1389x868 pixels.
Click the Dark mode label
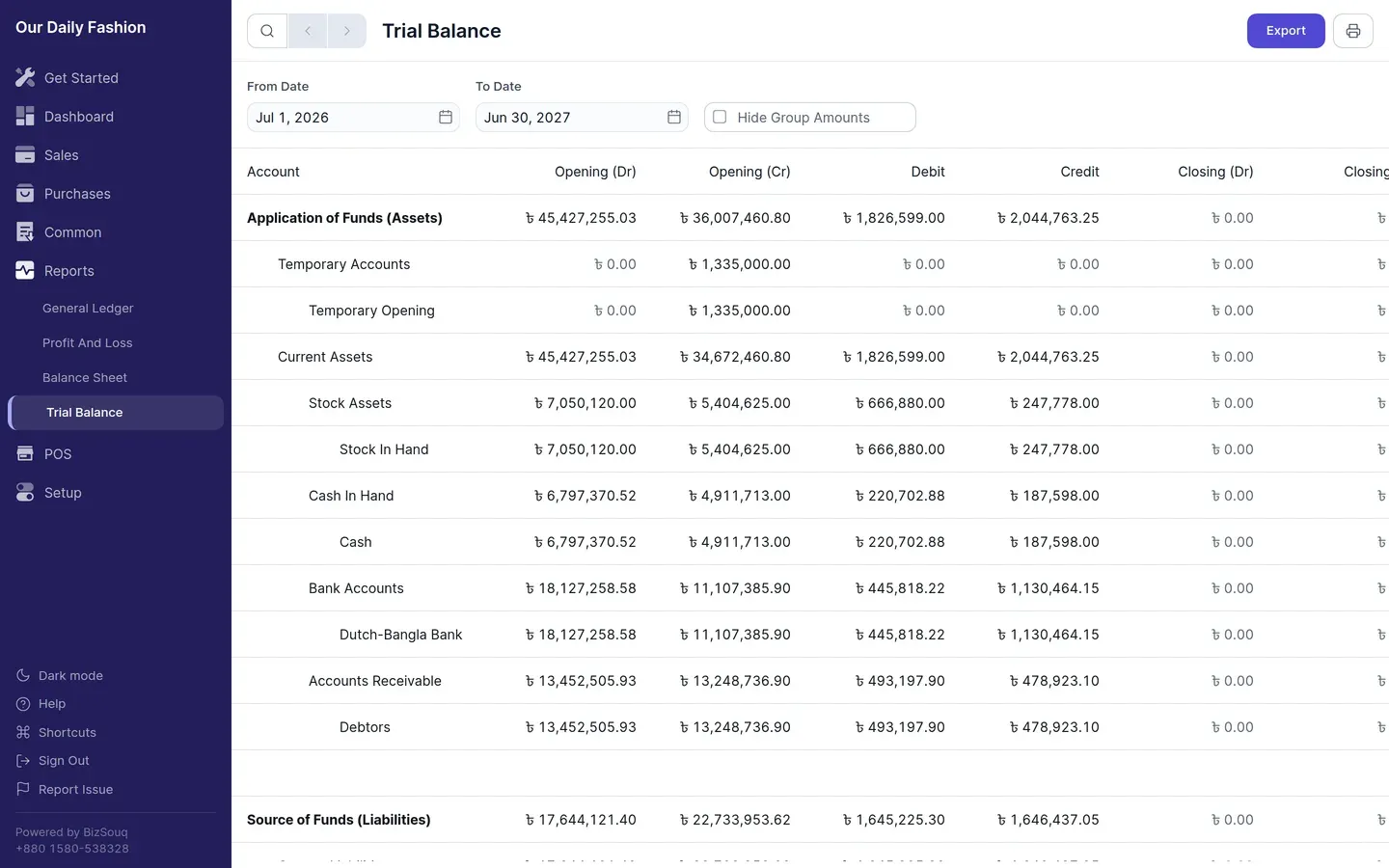70,675
